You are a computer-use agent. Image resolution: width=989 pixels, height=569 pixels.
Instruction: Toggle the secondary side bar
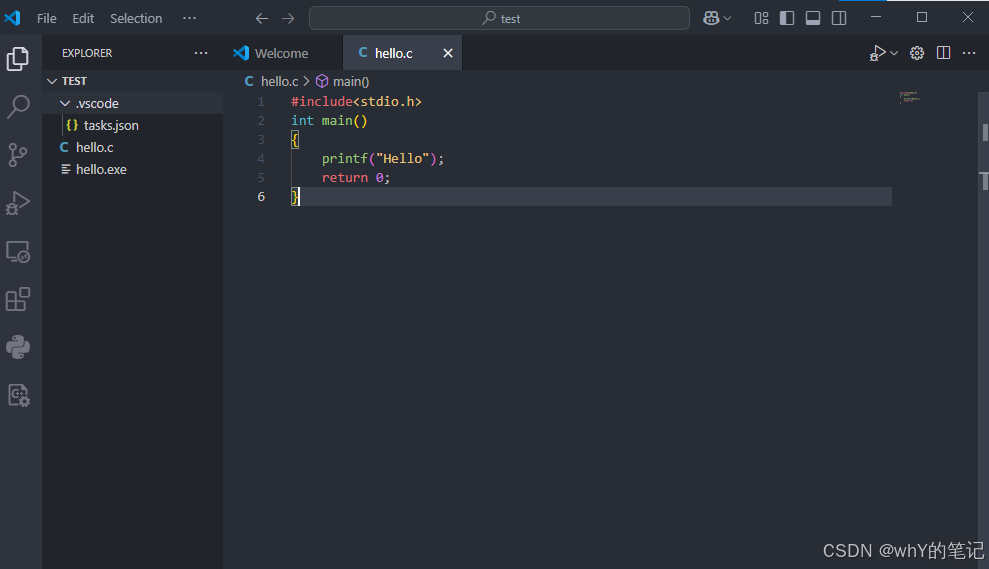coord(839,18)
